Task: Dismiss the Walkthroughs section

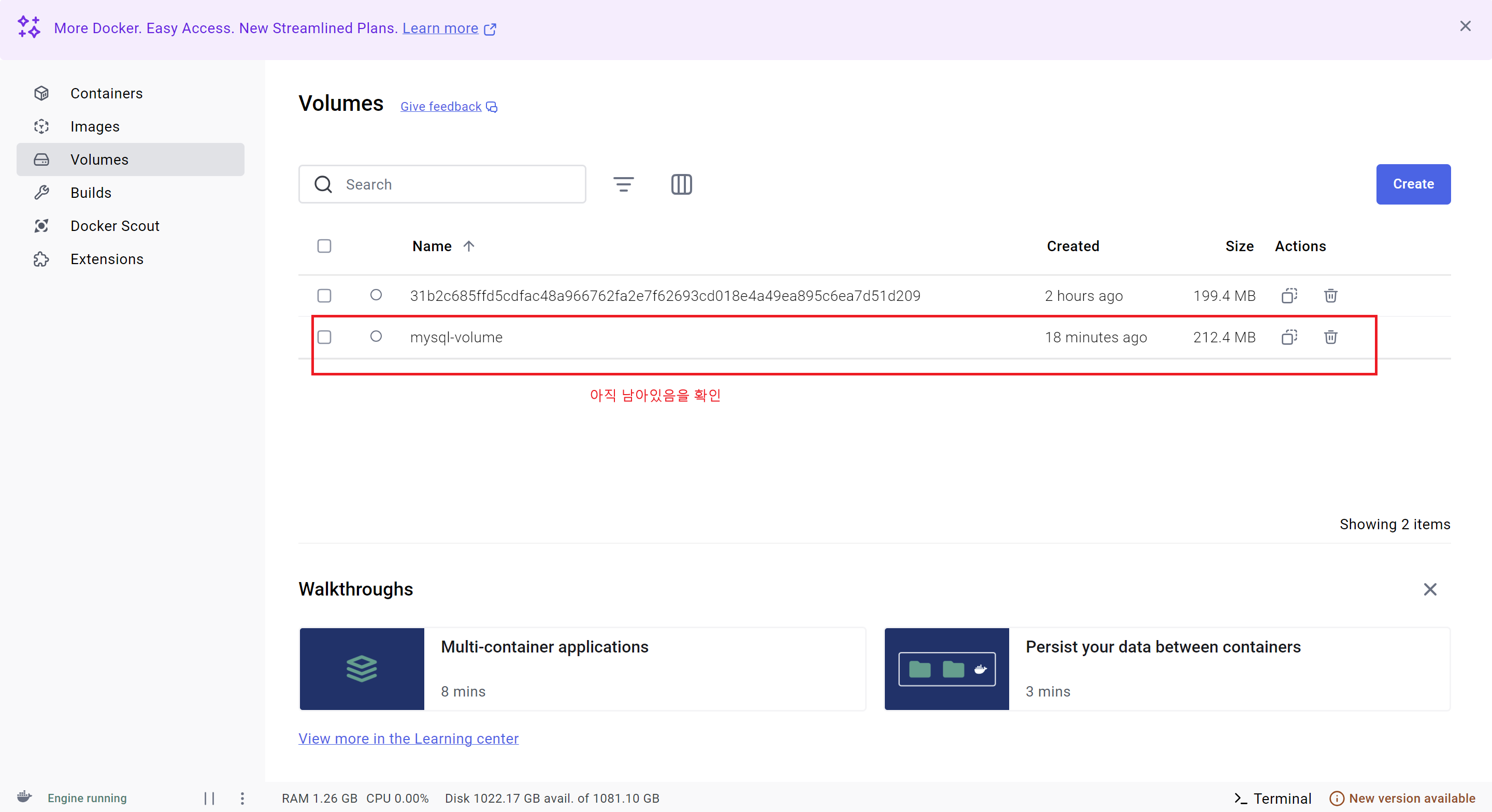Action: (x=1429, y=589)
